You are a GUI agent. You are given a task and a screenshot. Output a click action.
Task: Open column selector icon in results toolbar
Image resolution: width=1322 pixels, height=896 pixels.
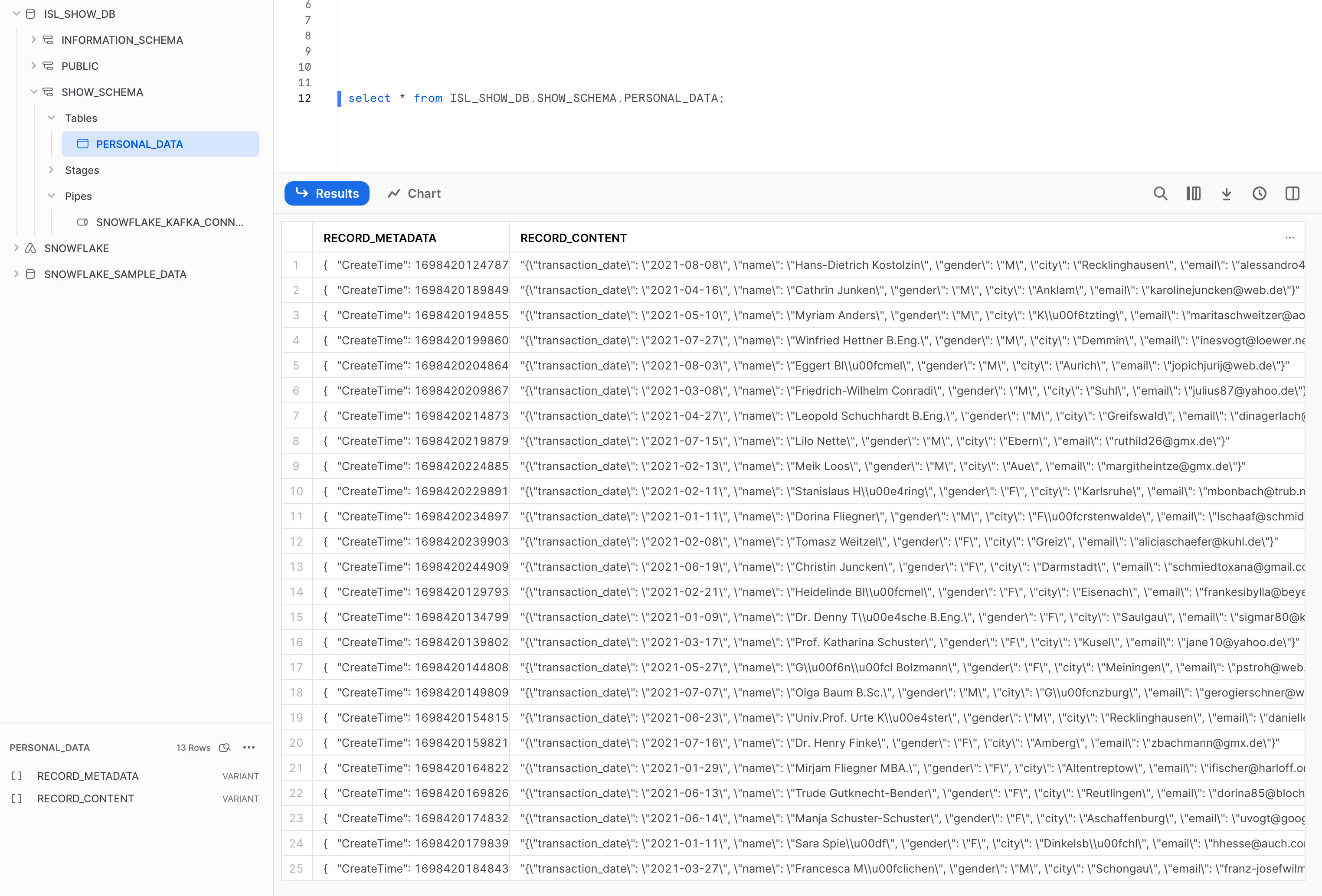point(1194,193)
